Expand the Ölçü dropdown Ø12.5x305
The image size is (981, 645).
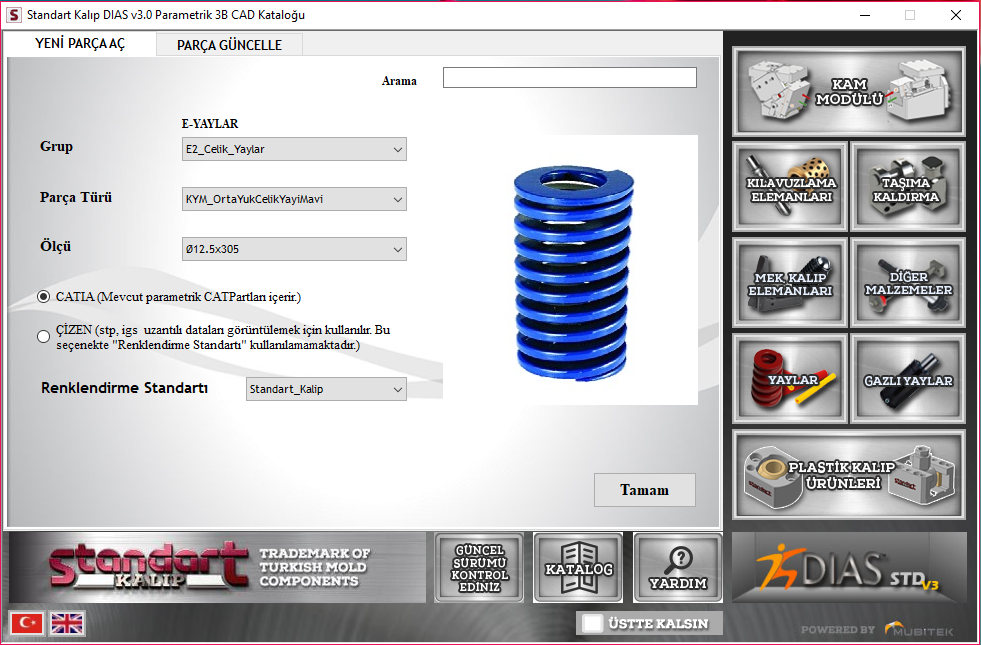(294, 249)
